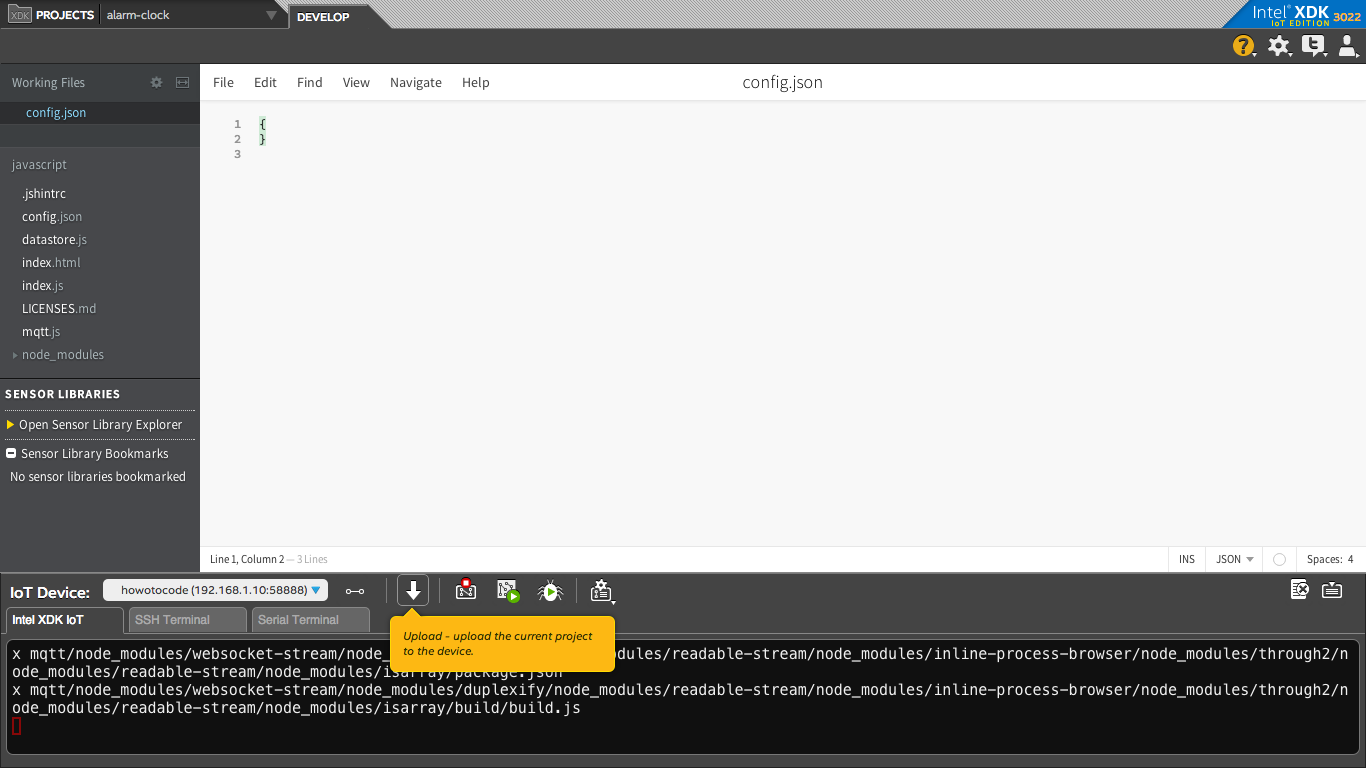The height and width of the screenshot is (768, 1366).
Task: Toggle the INS insert mode indicator
Action: point(1187,560)
